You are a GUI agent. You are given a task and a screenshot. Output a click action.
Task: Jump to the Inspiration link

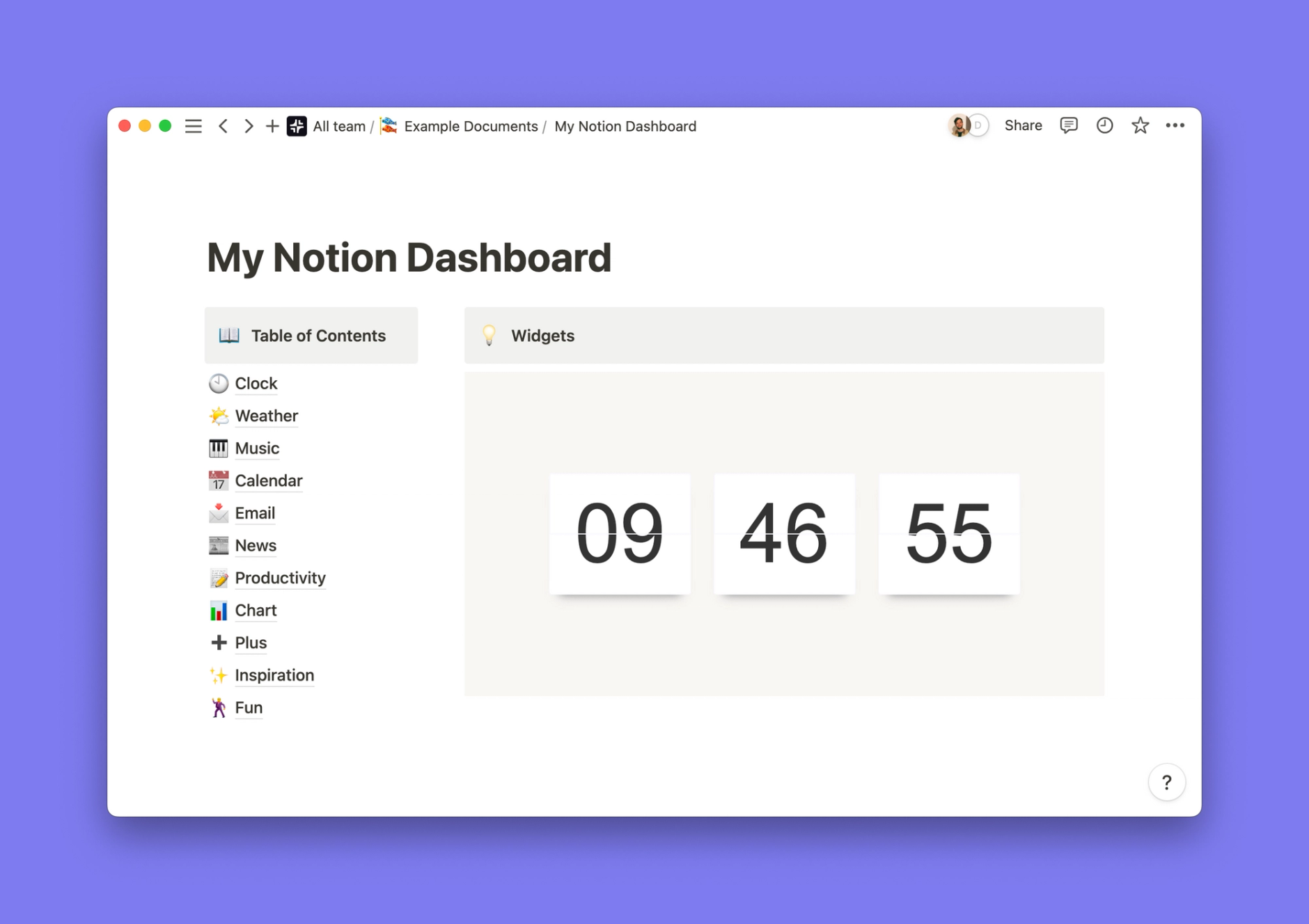(274, 675)
